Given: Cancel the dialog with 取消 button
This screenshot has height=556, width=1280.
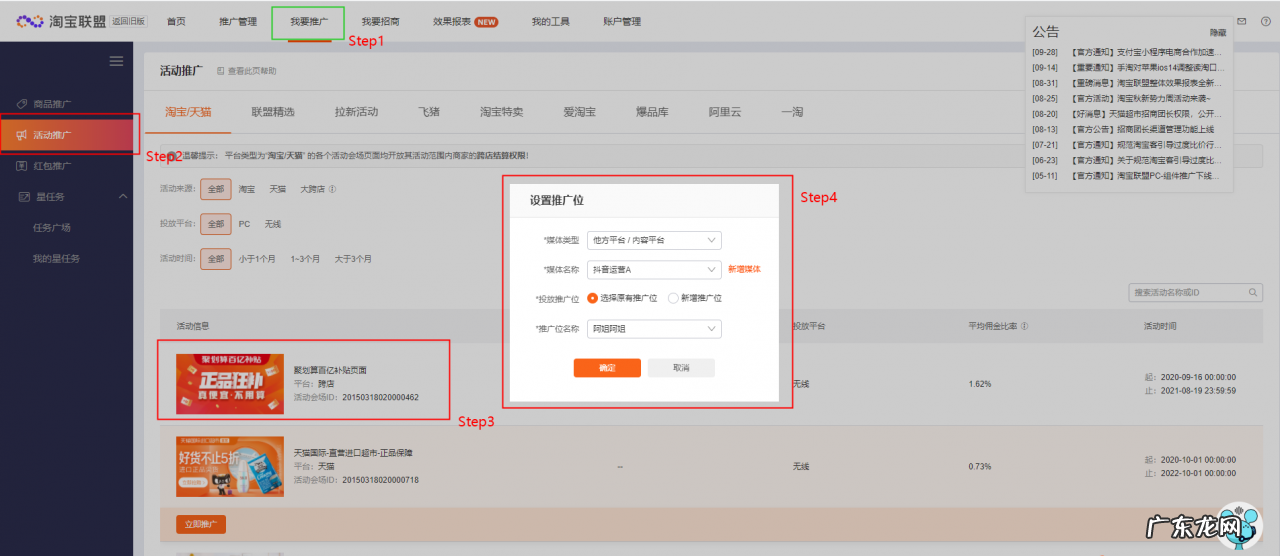Looking at the screenshot, I should pyautogui.click(x=681, y=368).
